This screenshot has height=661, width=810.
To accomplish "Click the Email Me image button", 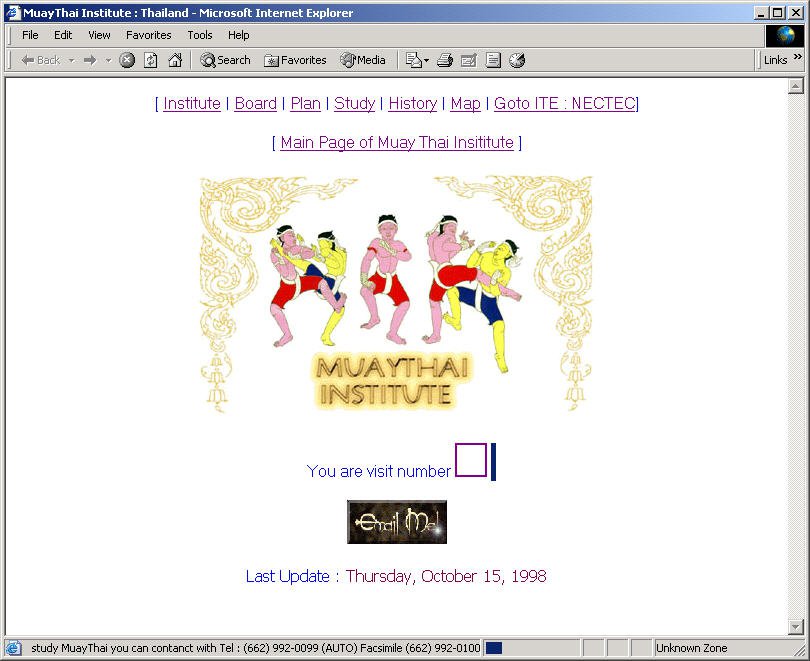I will click(397, 522).
